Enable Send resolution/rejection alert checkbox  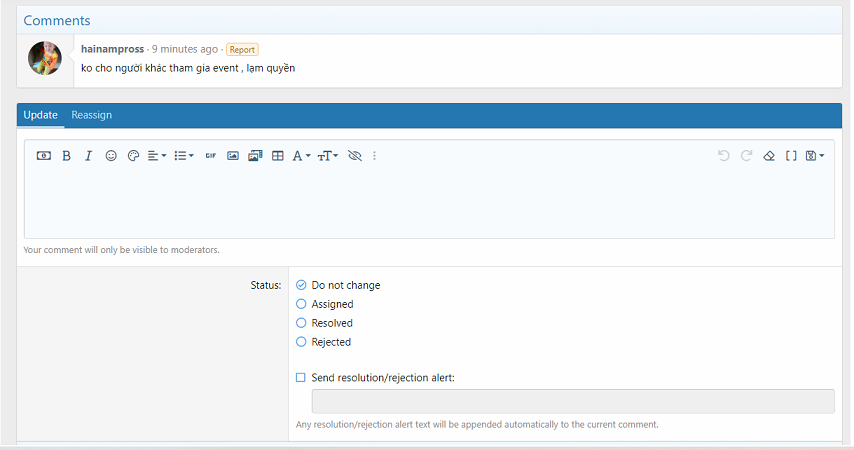click(x=301, y=378)
